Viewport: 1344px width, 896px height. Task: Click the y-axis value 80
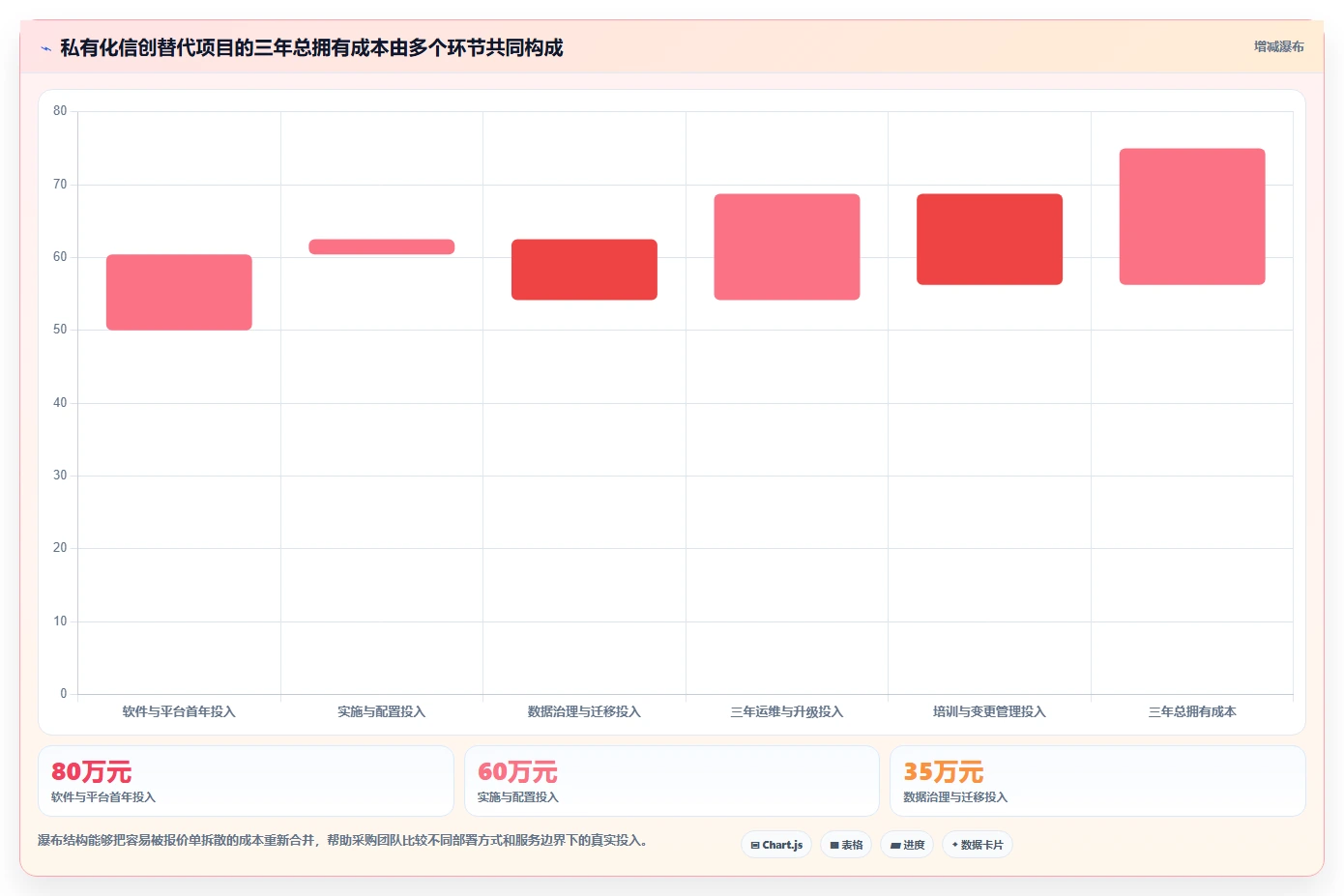(60, 111)
